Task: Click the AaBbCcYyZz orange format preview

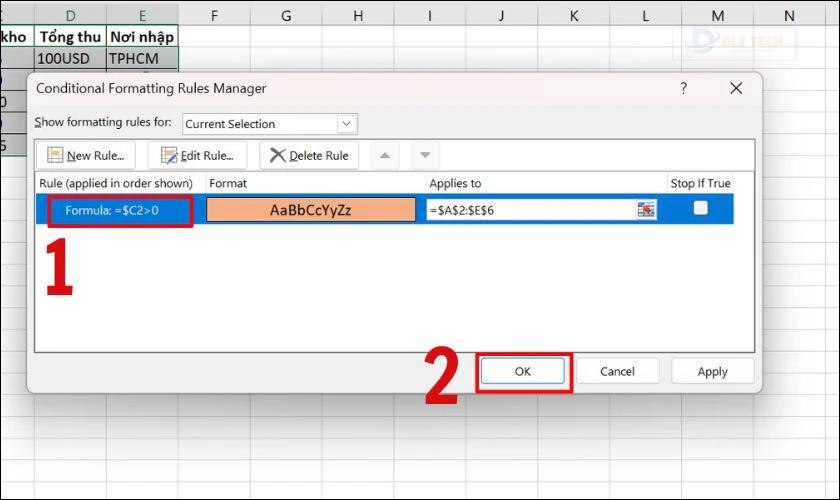Action: (311, 210)
